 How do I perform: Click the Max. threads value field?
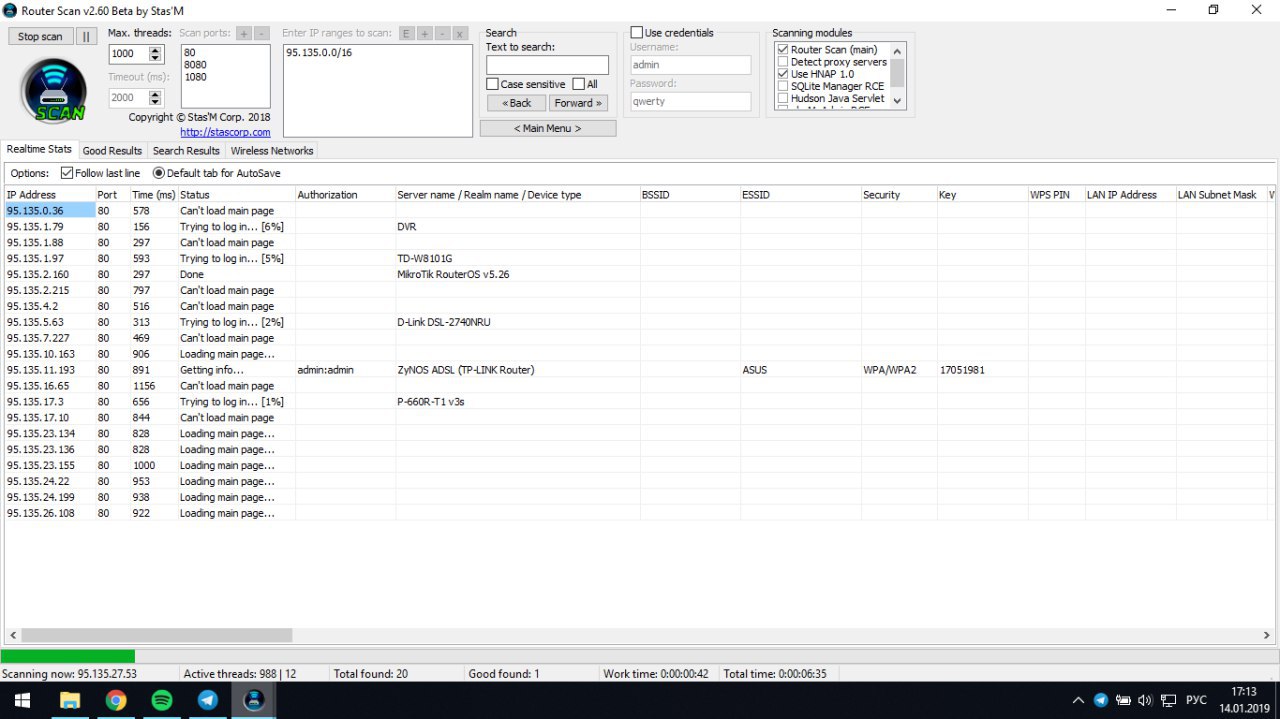point(128,54)
